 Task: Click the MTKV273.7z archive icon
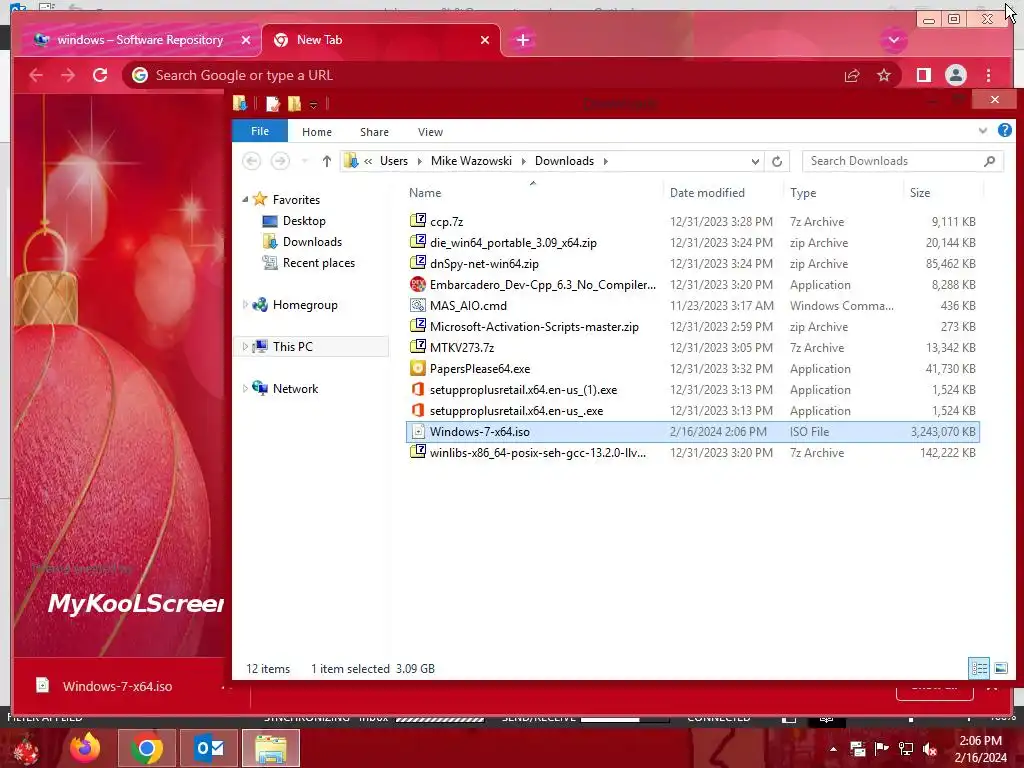point(418,347)
